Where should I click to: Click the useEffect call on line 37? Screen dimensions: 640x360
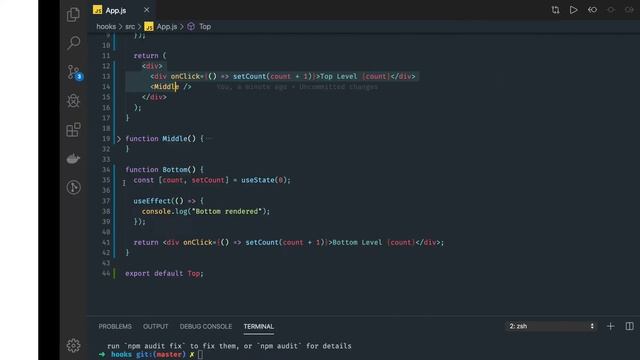[x=168, y=201]
